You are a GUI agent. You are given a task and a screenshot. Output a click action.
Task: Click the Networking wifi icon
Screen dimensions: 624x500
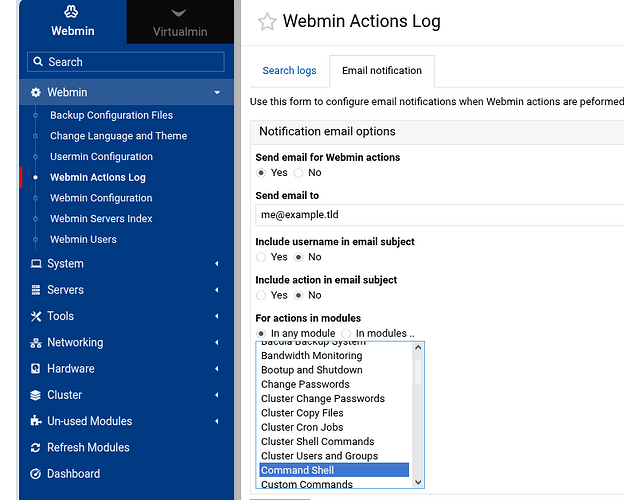36,343
